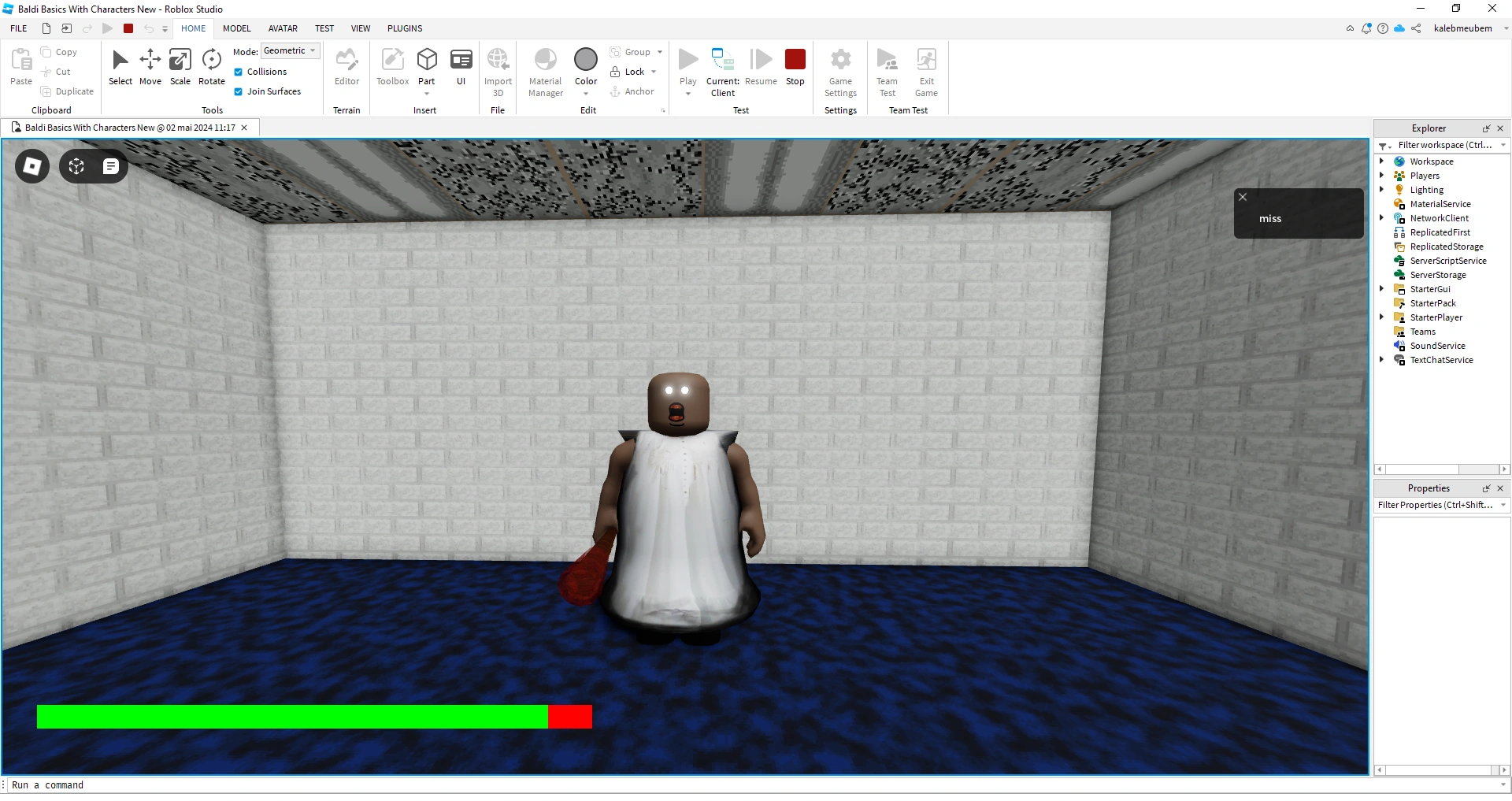Dismiss the miss notification popup
1512x801 pixels.
click(1243, 197)
